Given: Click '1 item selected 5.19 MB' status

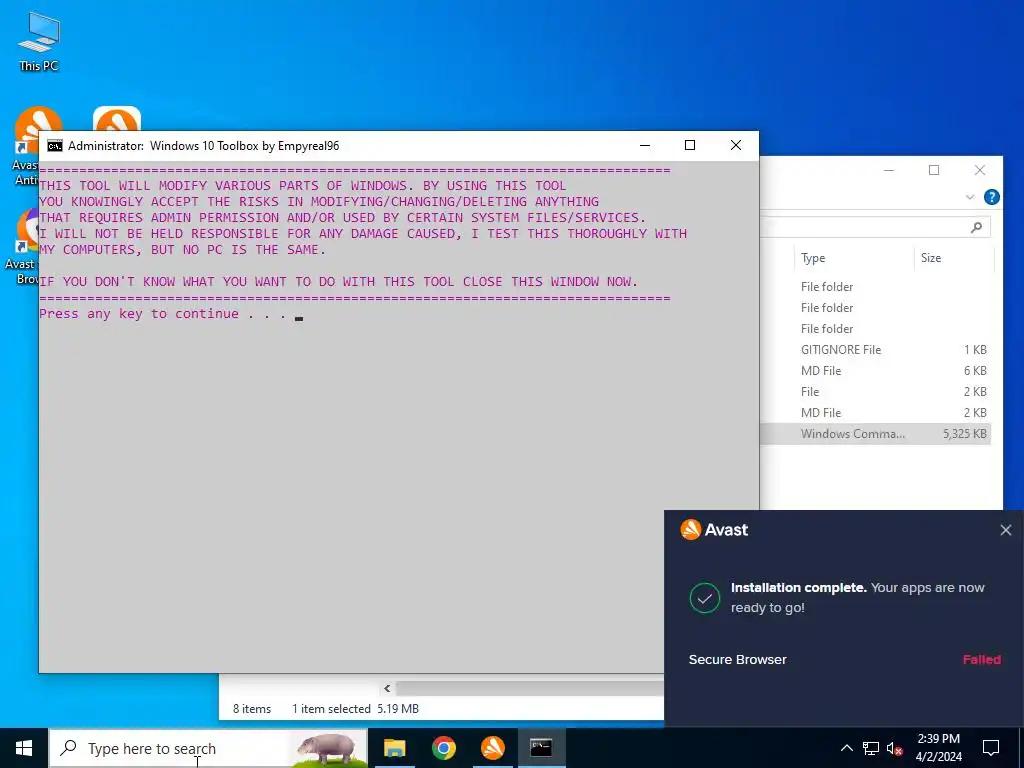Looking at the screenshot, I should click(355, 709).
